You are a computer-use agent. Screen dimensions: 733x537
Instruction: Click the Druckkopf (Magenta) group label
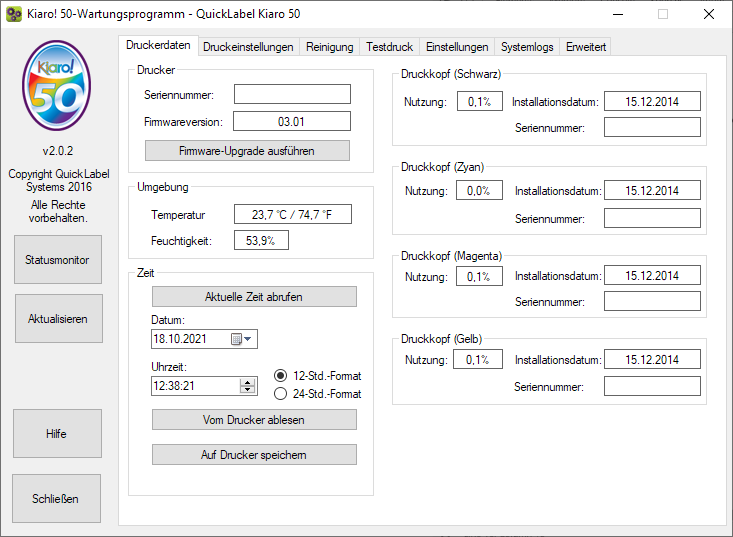pyautogui.click(x=451, y=256)
